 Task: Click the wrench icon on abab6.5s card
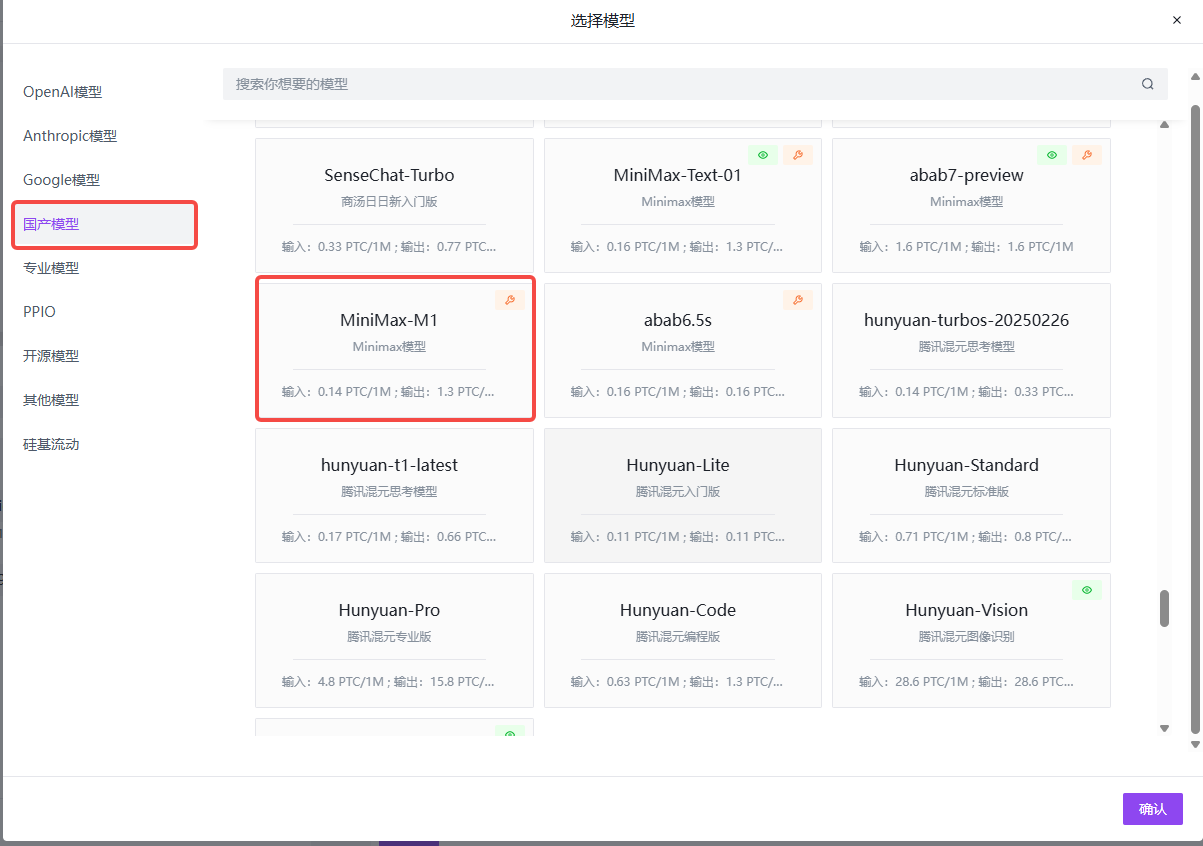click(x=798, y=300)
